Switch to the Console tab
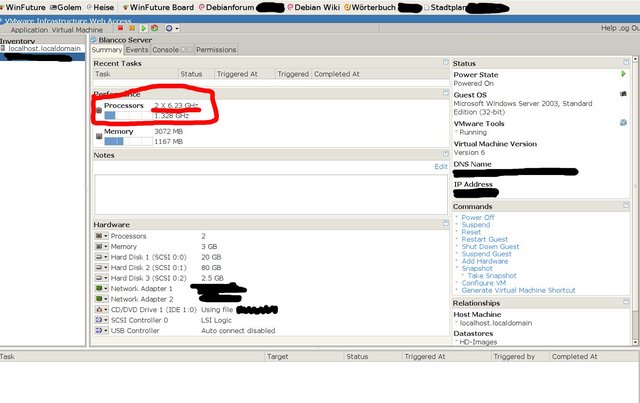 pyautogui.click(x=165, y=50)
